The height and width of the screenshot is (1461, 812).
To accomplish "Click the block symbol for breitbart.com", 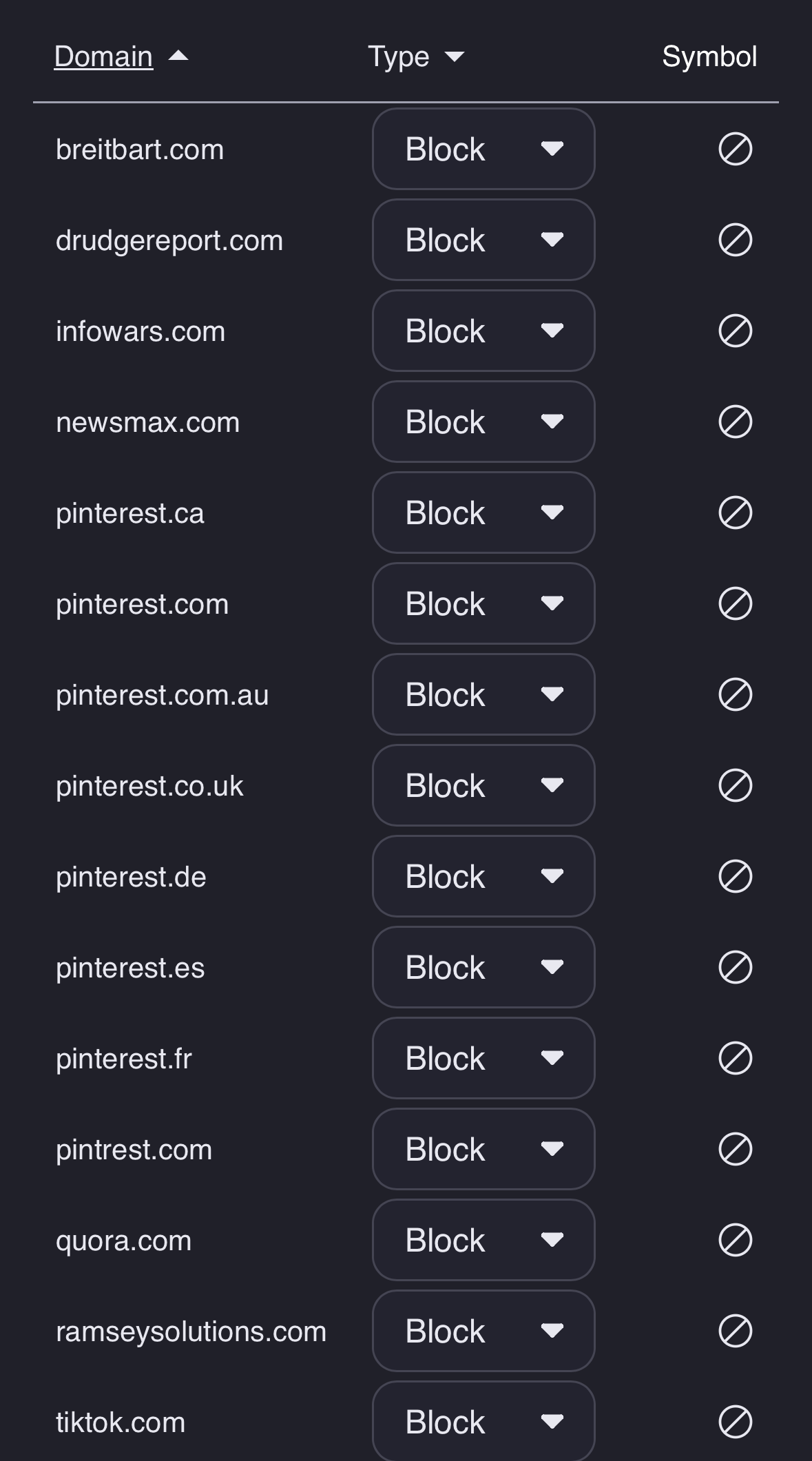I will (x=735, y=149).
